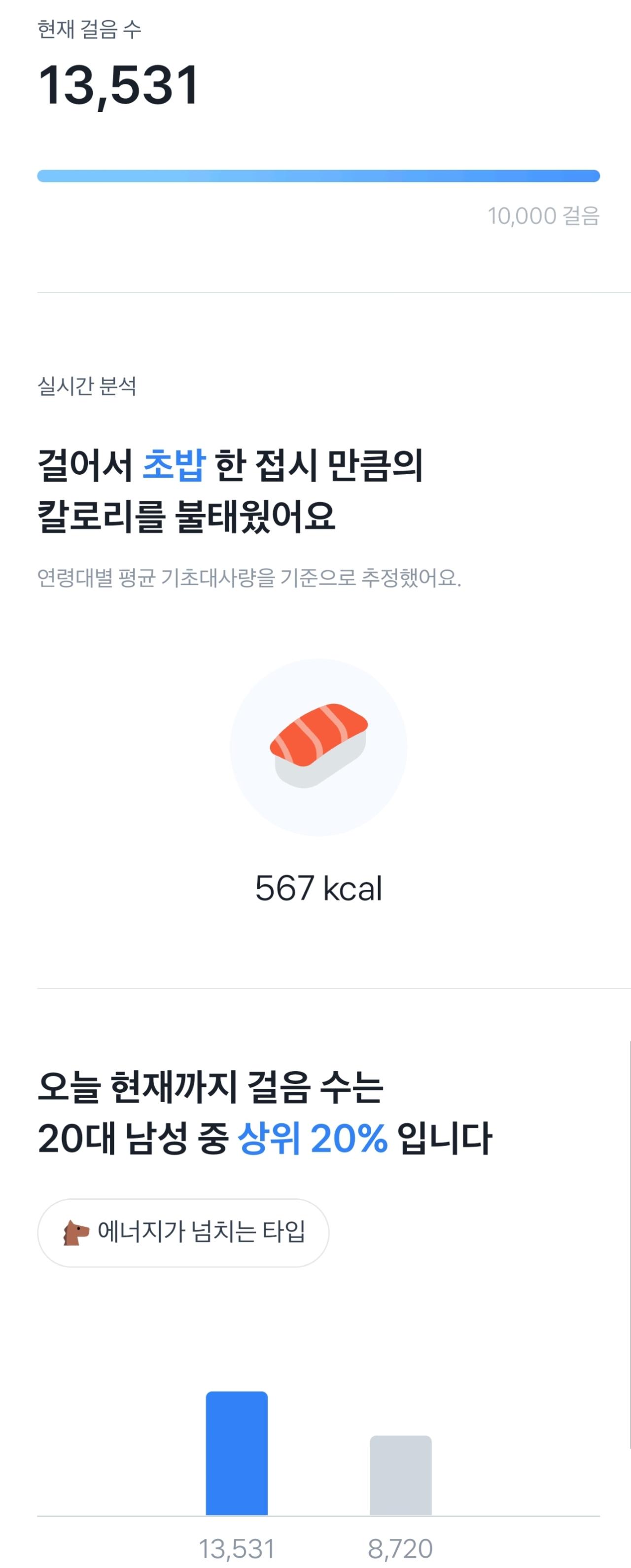
Task: Tap the '10,000 걸음' goal label
Action: point(543,215)
